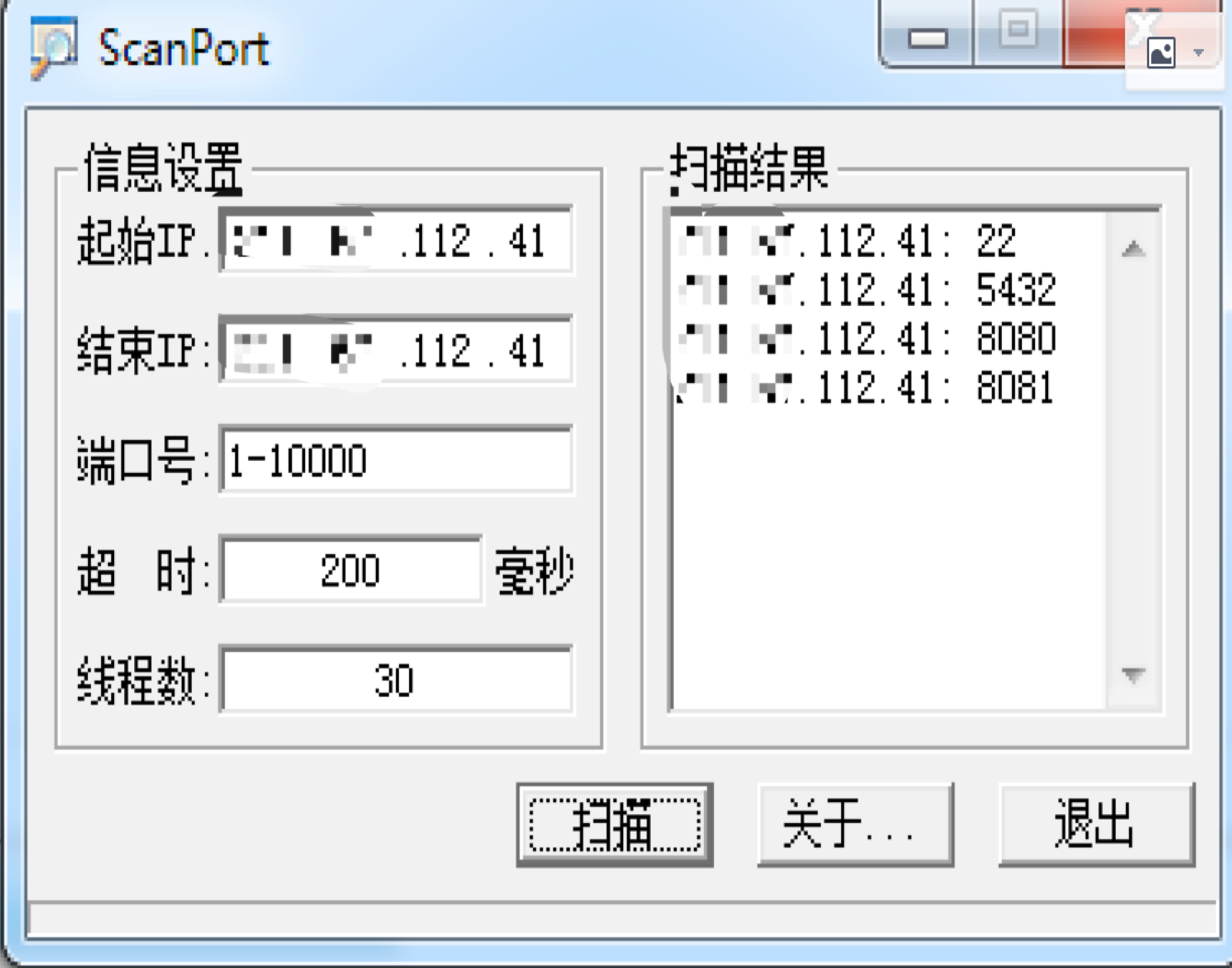
Task: Select the port 8081 result row
Action: click(866, 387)
